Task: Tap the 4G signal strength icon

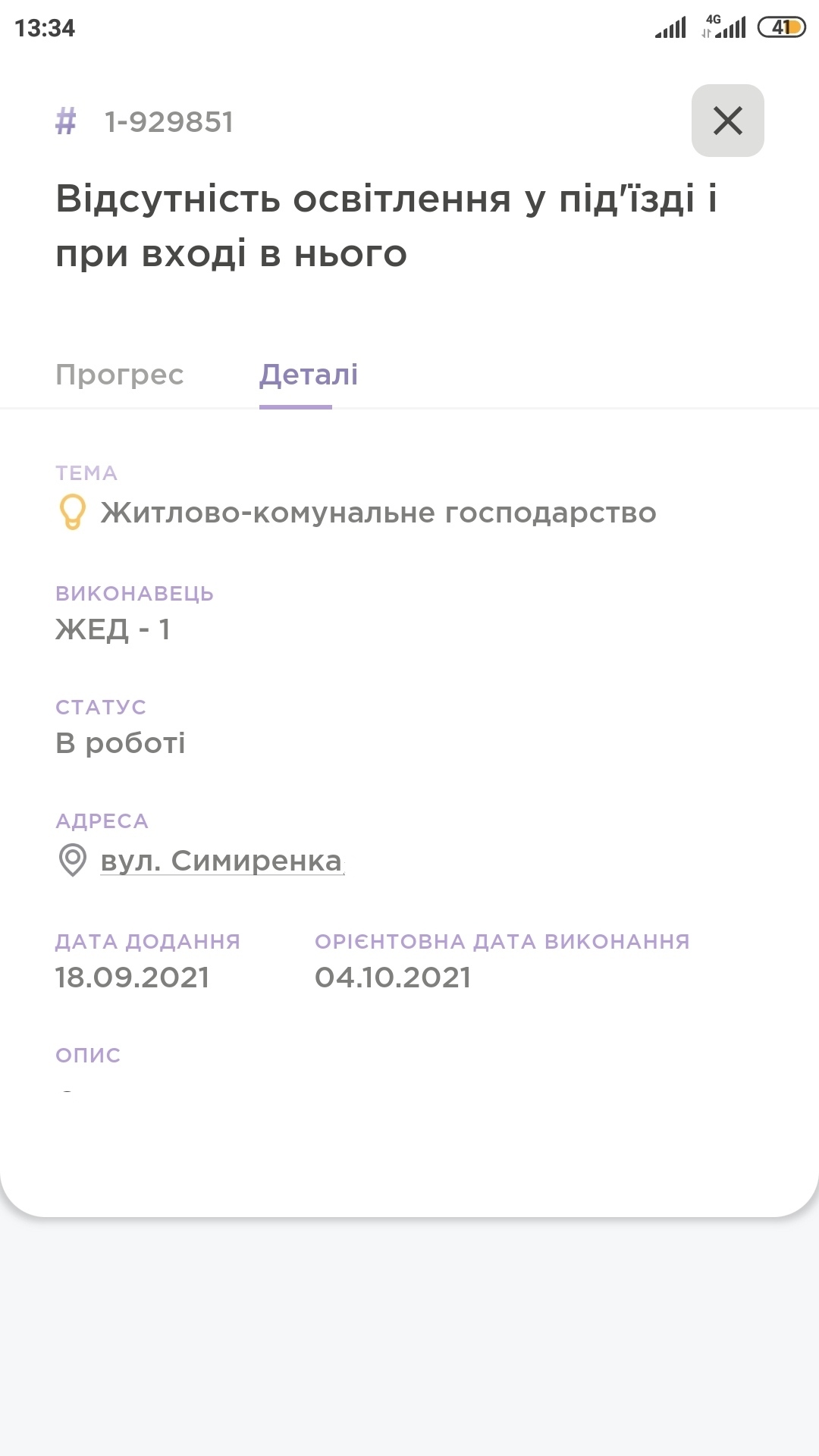Action: pyautogui.click(x=724, y=27)
